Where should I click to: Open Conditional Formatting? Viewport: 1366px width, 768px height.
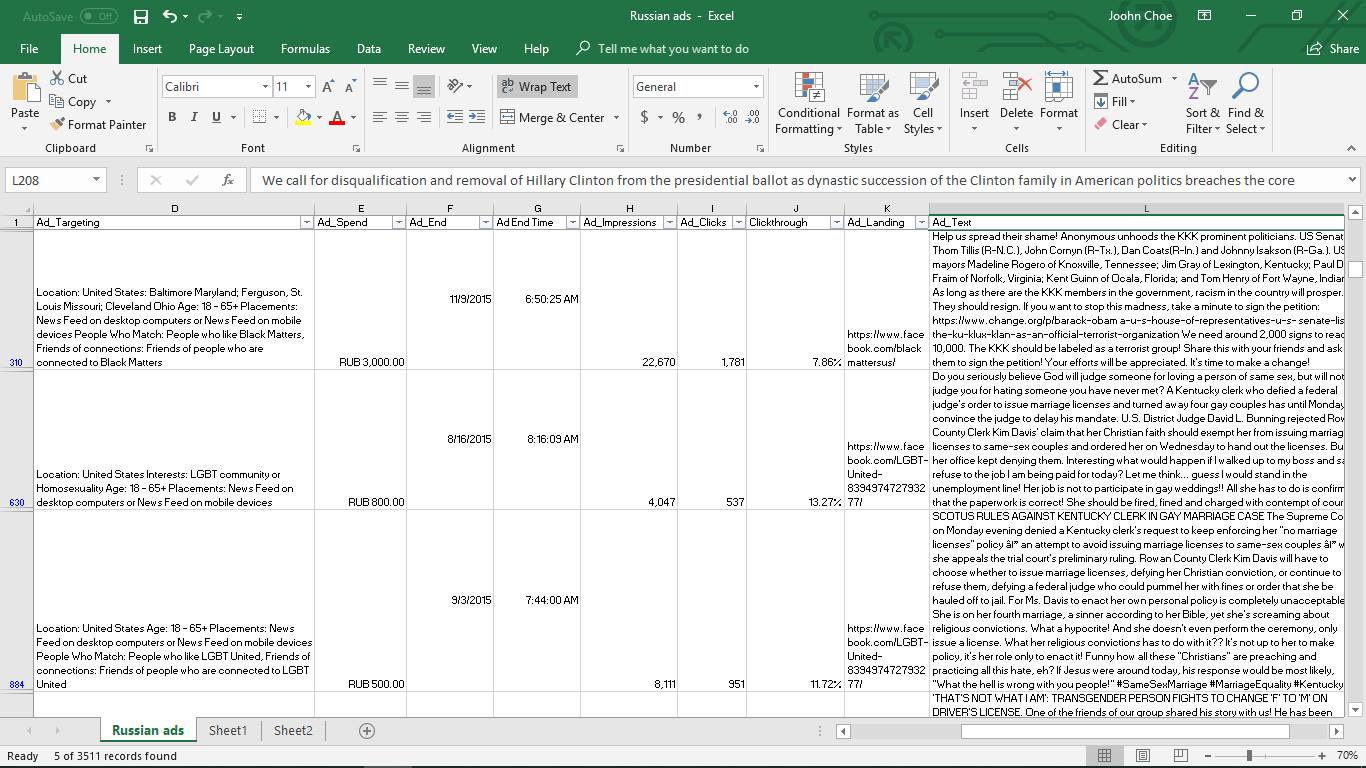[808, 104]
